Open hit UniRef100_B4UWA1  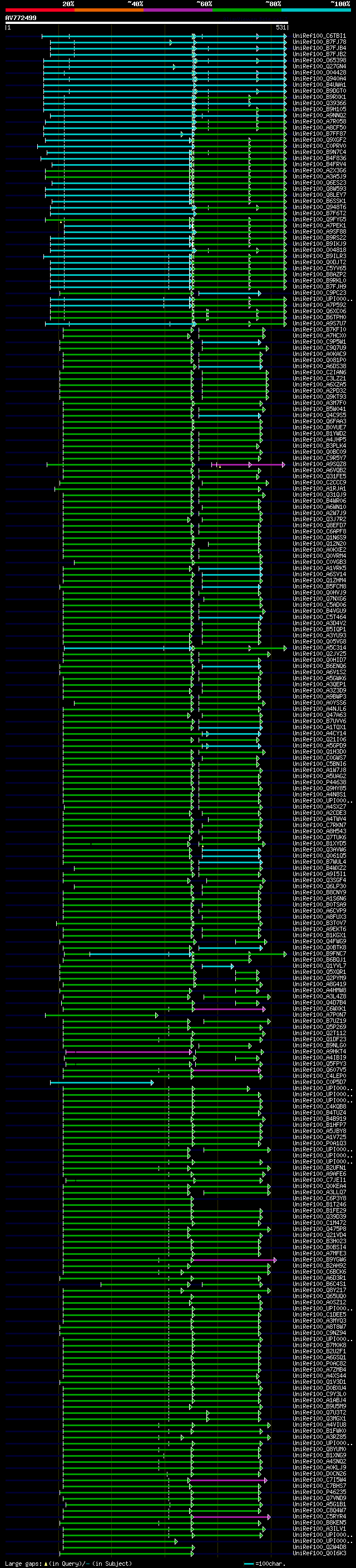click(x=319, y=85)
